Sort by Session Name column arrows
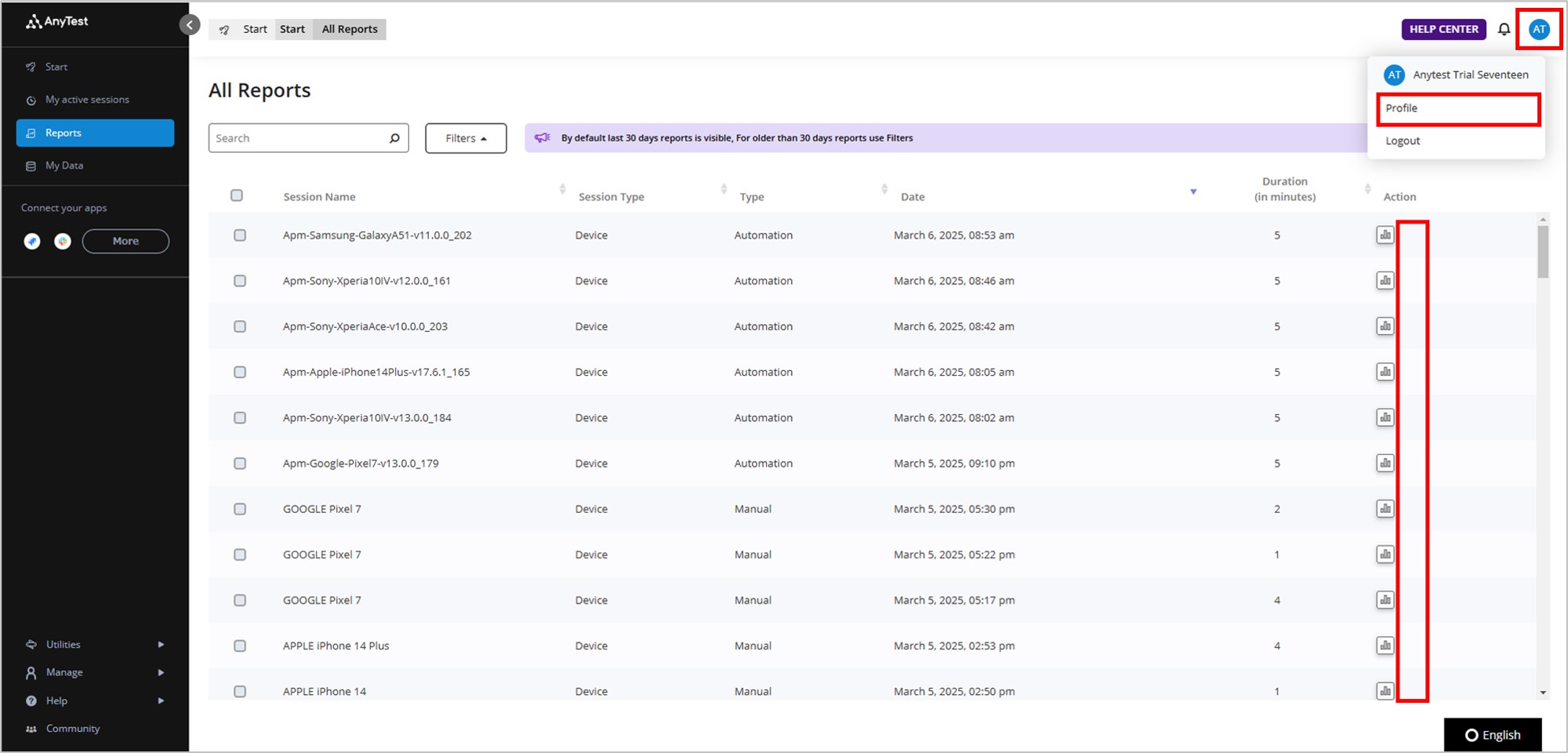Image resolution: width=1568 pixels, height=753 pixels. tap(562, 189)
